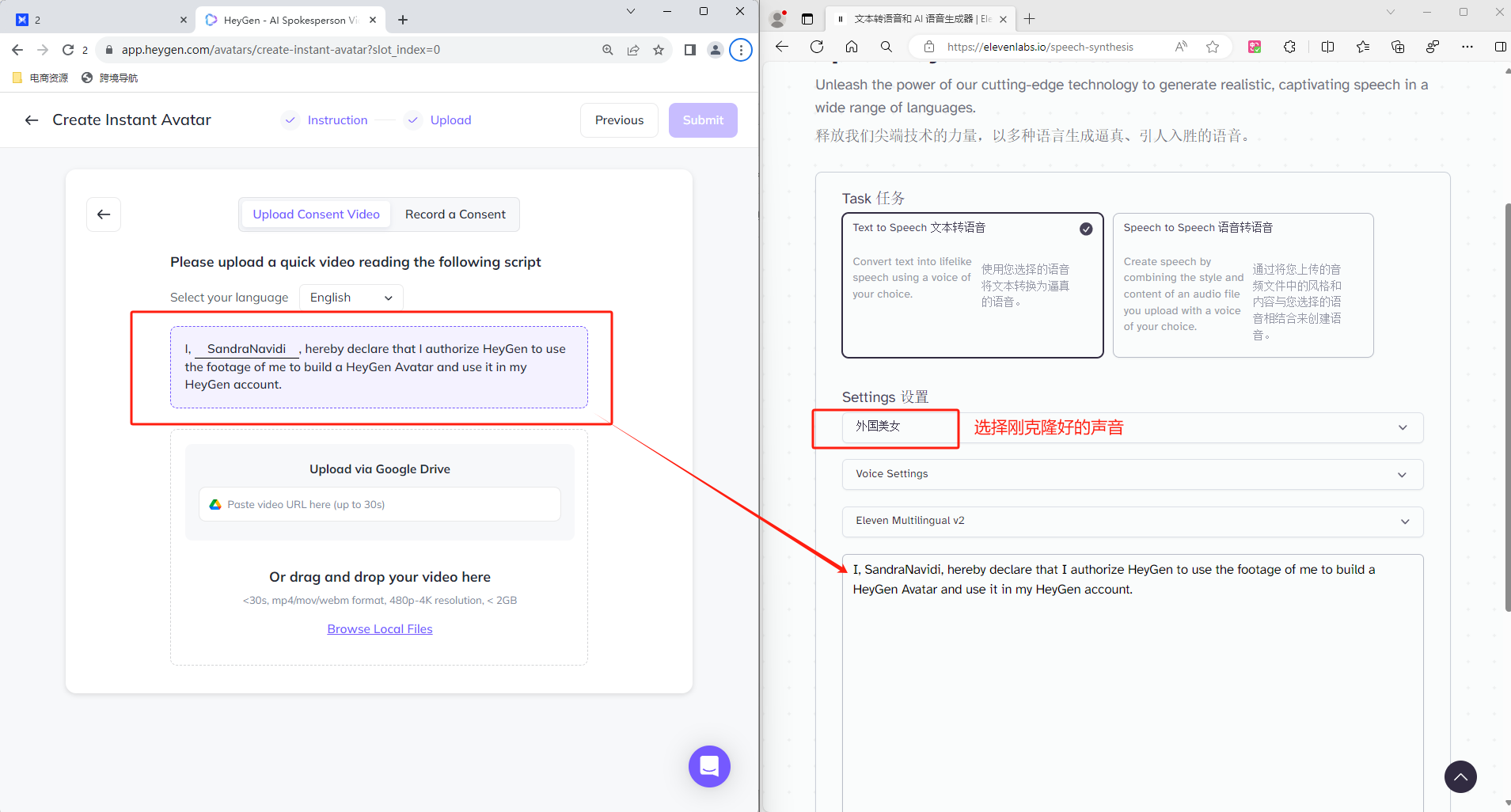The width and height of the screenshot is (1511, 812).
Task: Open the 跨境导航 bookmark
Action: tap(110, 78)
